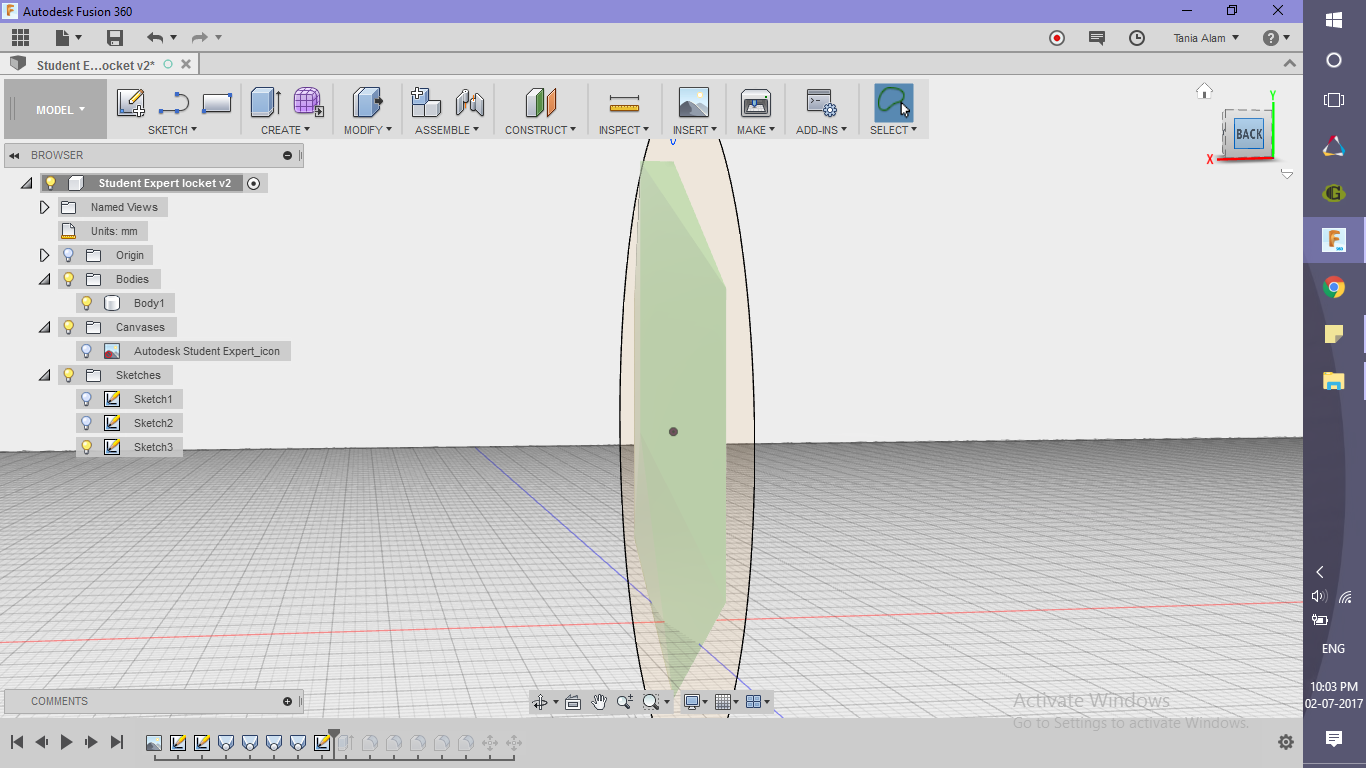Click the Create Form icon
Viewport: 1366px width, 768px height.
308,103
